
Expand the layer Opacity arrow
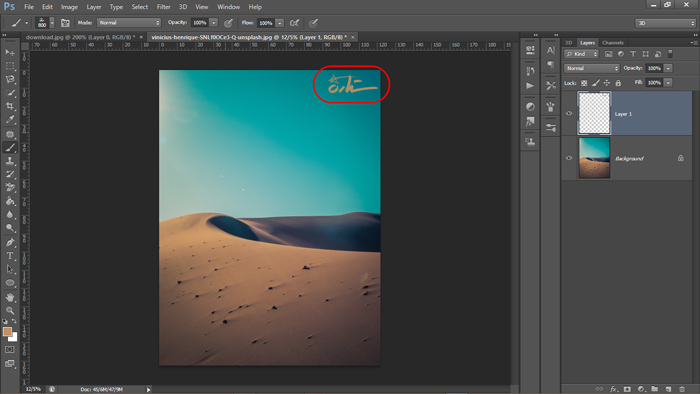tap(668, 68)
